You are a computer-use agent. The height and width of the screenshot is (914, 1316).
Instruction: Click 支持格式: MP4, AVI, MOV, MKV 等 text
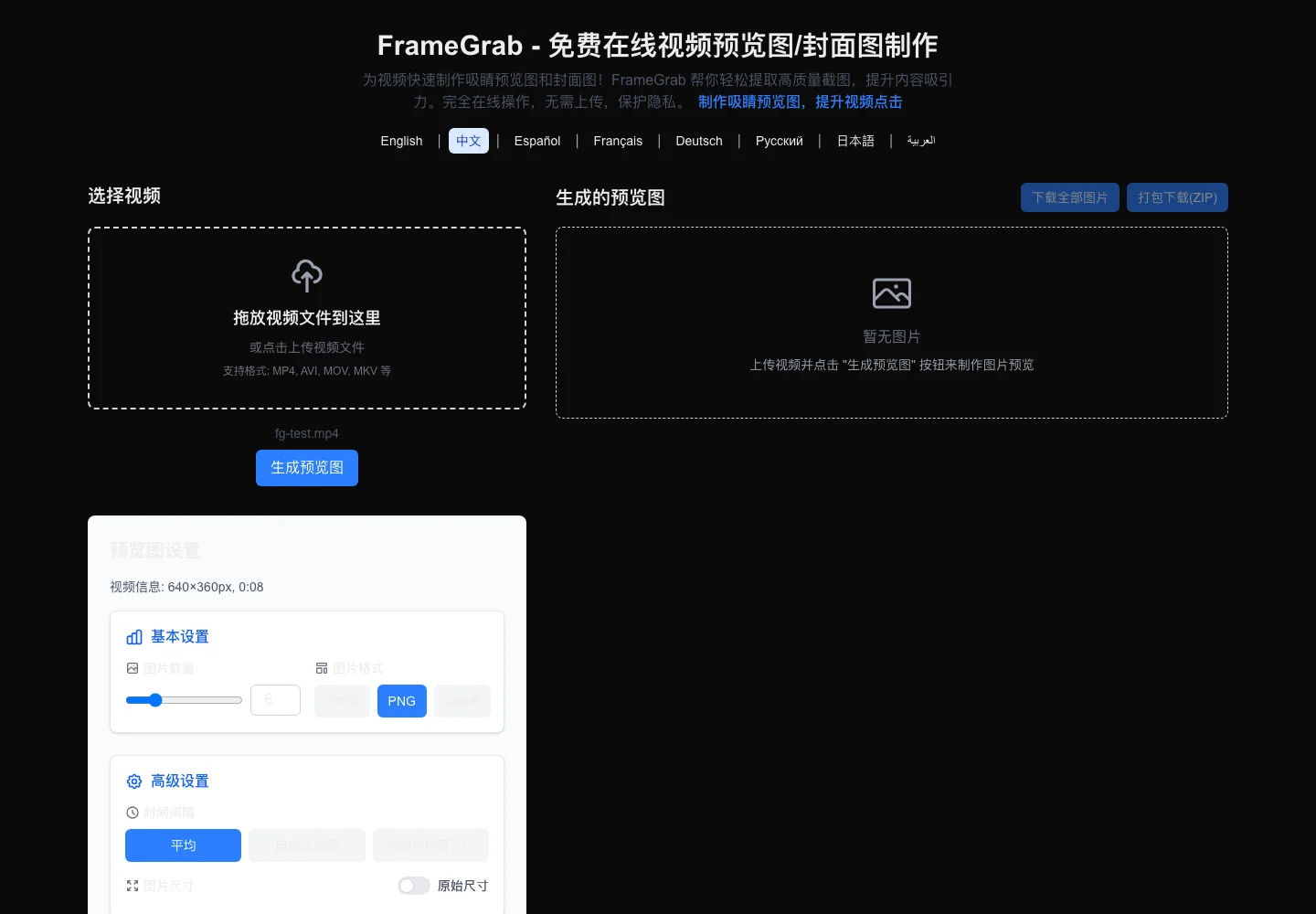(x=307, y=371)
